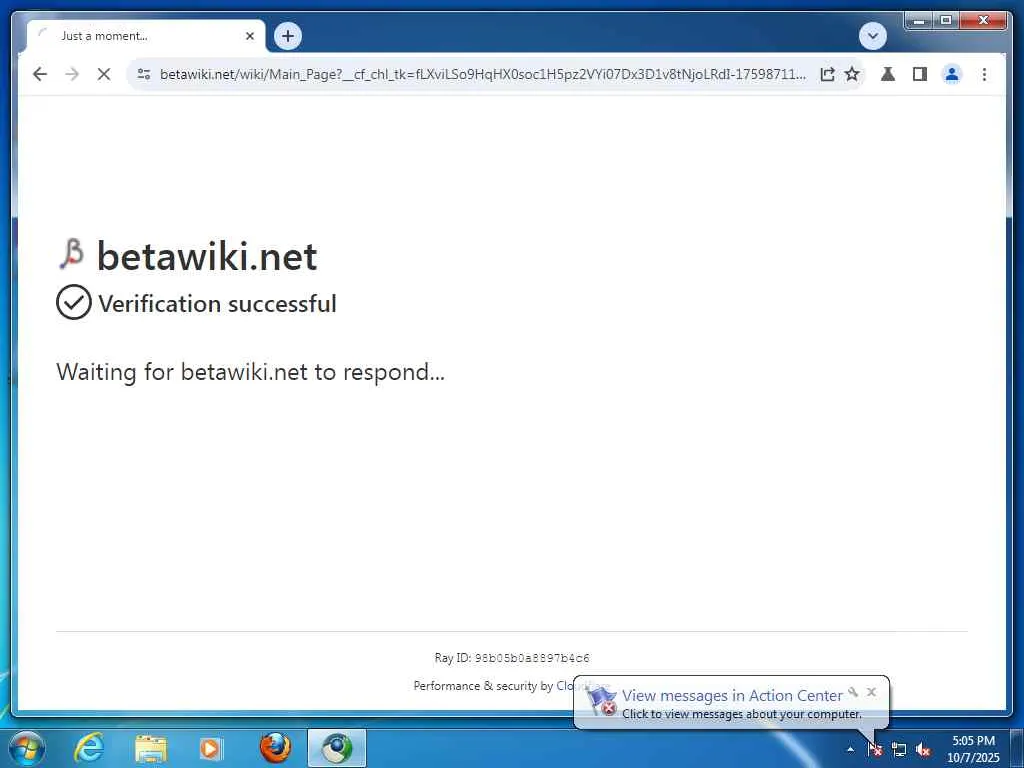Select the 'Just a moment...' tab
Image resolution: width=1024 pixels, height=768 pixels.
point(146,36)
